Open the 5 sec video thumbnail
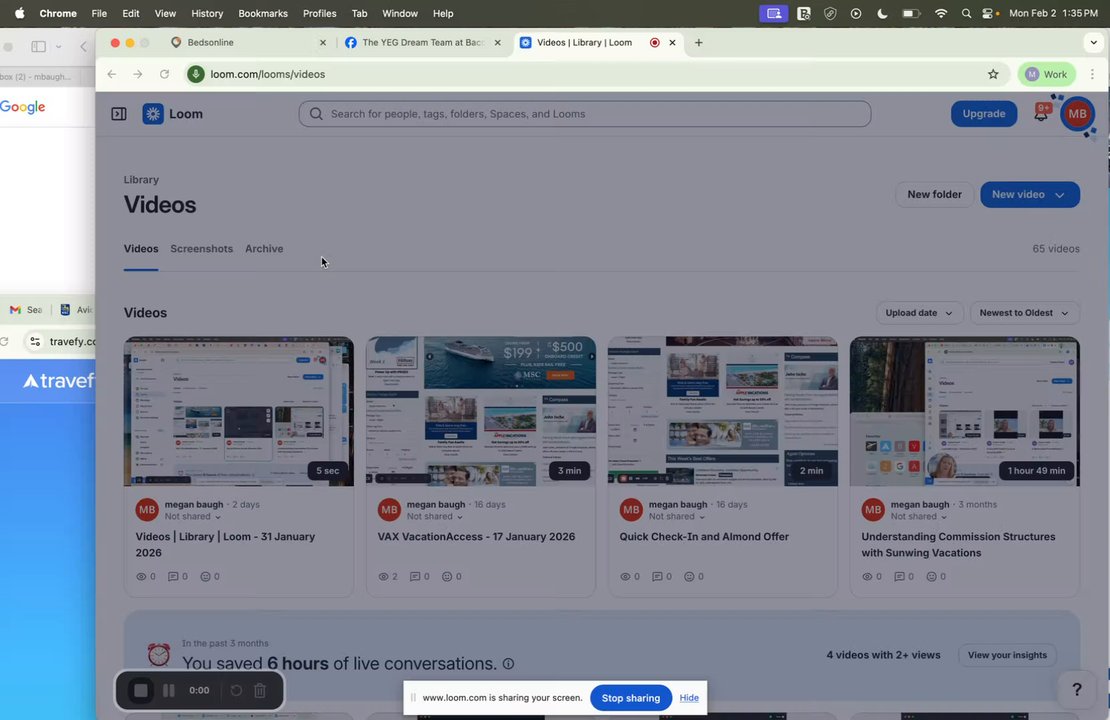This screenshot has height=720, width=1110. [239, 411]
